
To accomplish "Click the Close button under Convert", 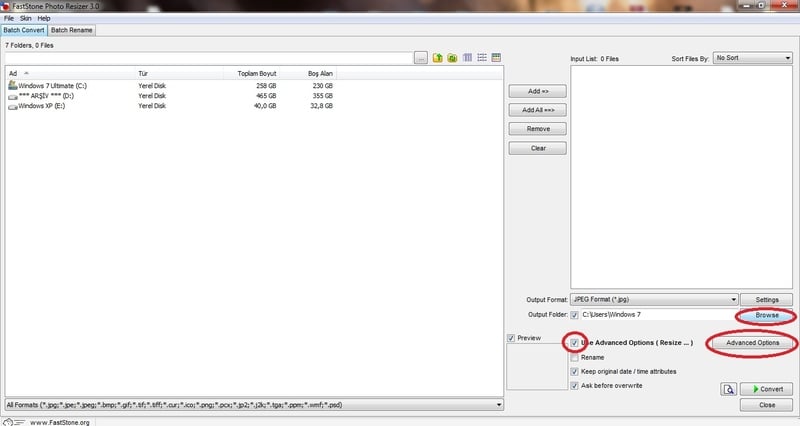I will [766, 405].
